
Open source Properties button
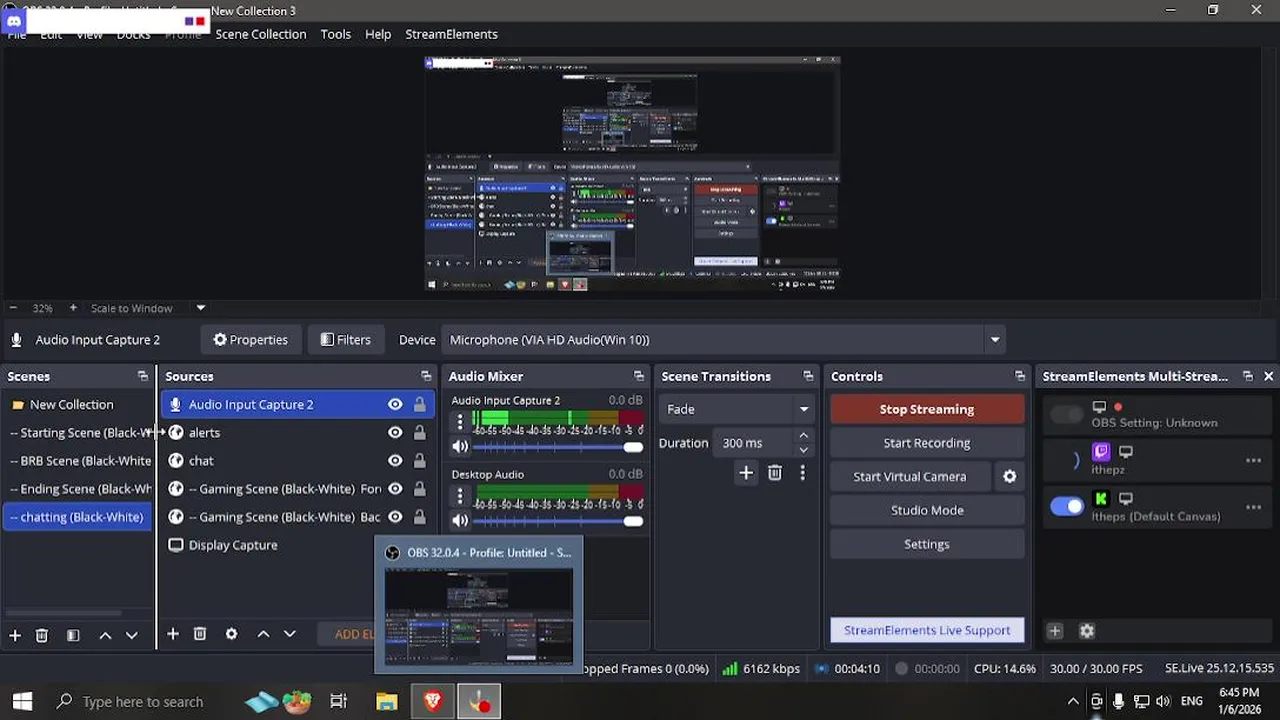[250, 340]
